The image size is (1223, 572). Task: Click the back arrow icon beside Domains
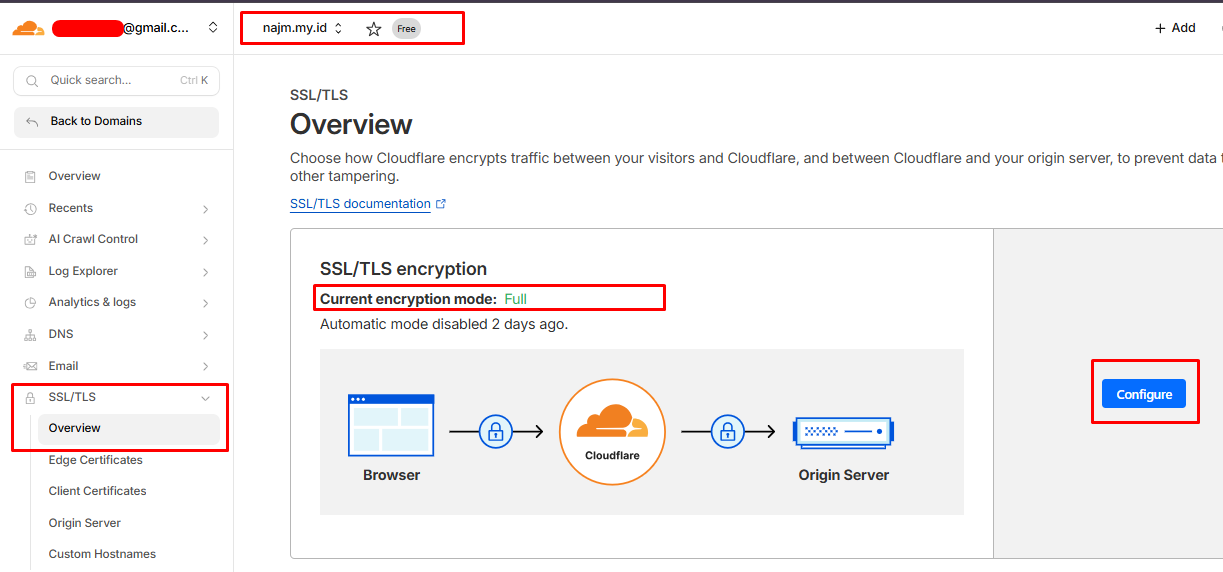tap(32, 122)
